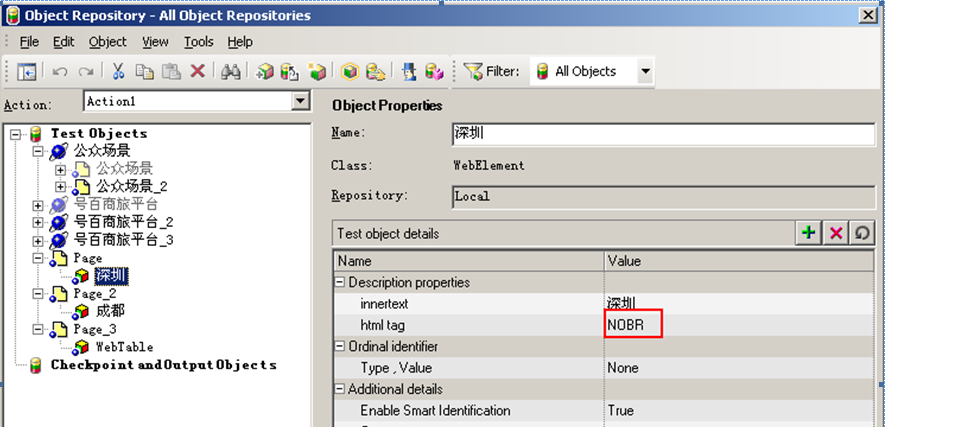
Task: Click Highlight in Application icon
Action: 350,72
